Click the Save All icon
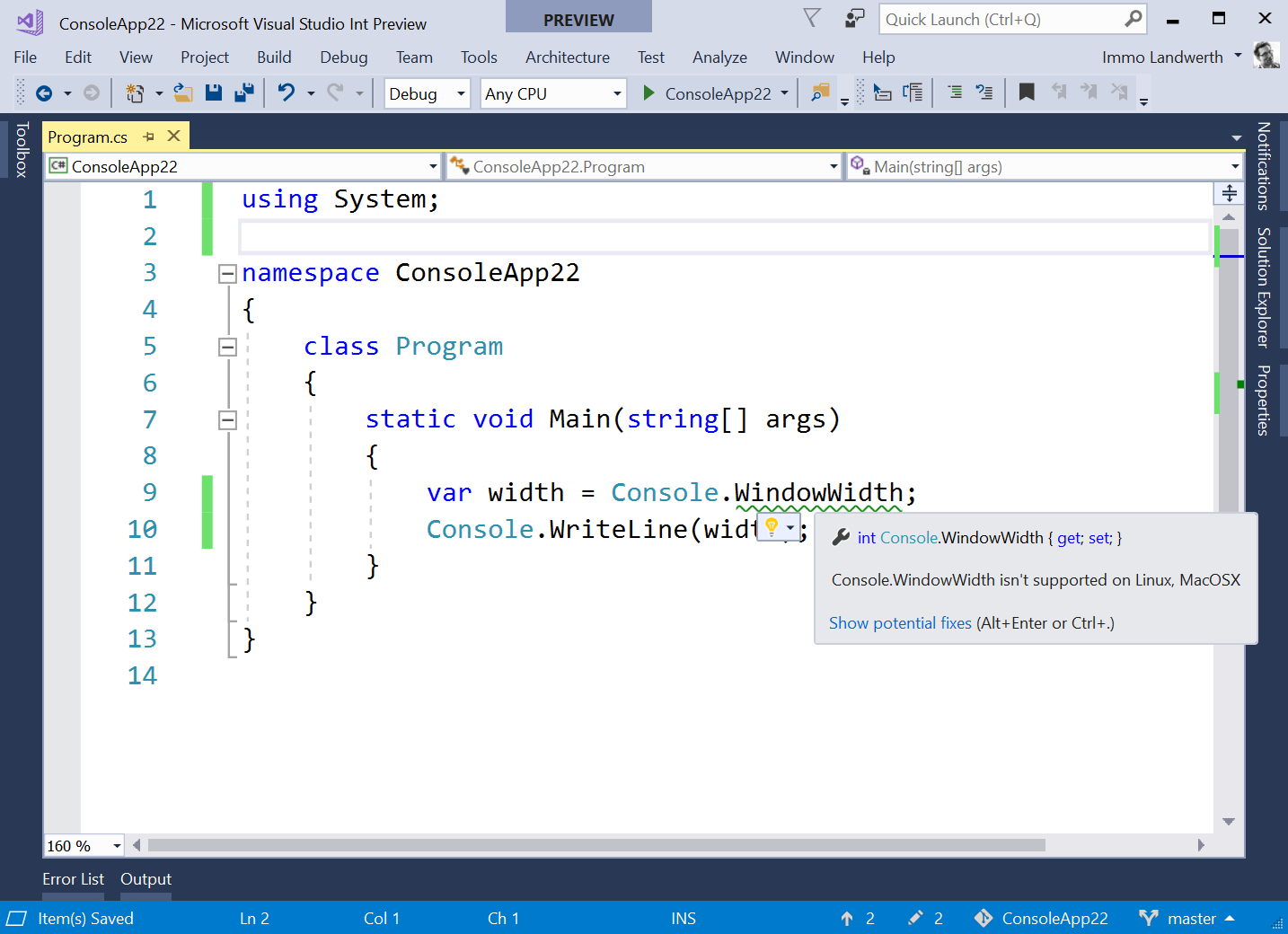Image resolution: width=1288 pixels, height=934 pixels. (243, 93)
